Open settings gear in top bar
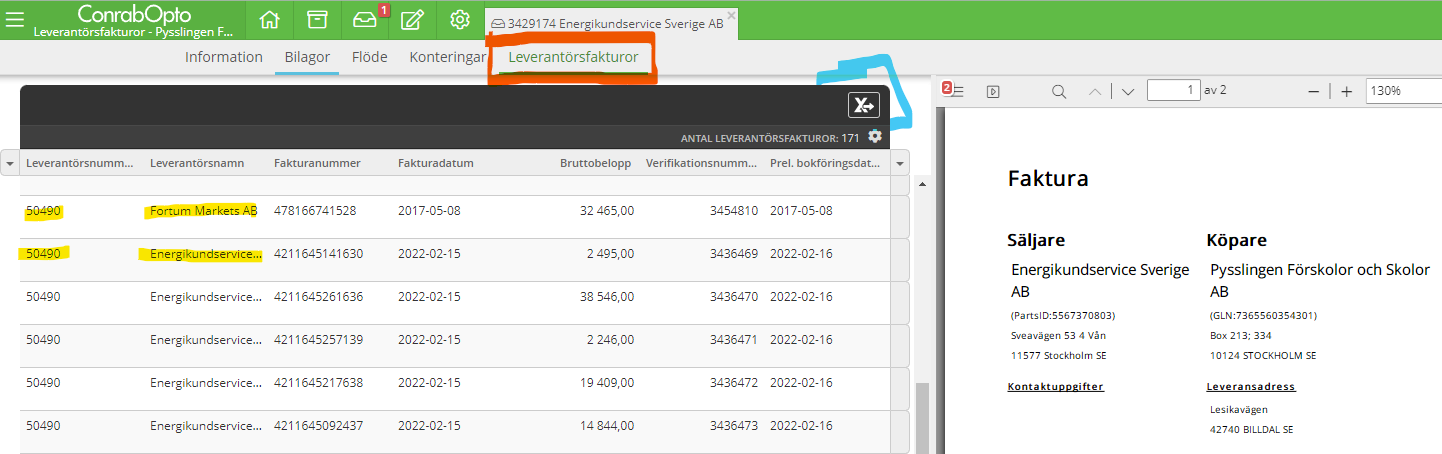1442x454 pixels. [460, 21]
